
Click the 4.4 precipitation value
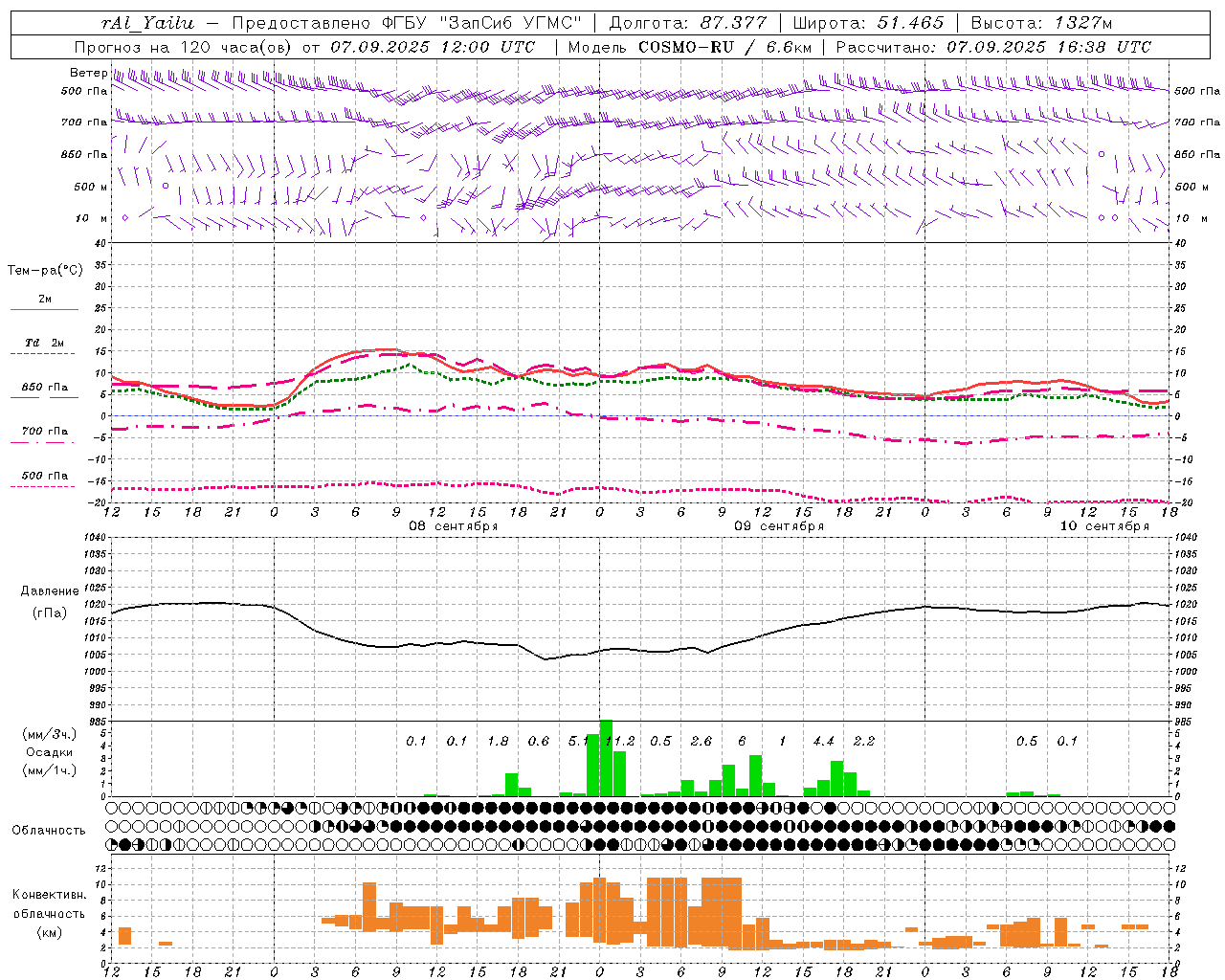(823, 741)
